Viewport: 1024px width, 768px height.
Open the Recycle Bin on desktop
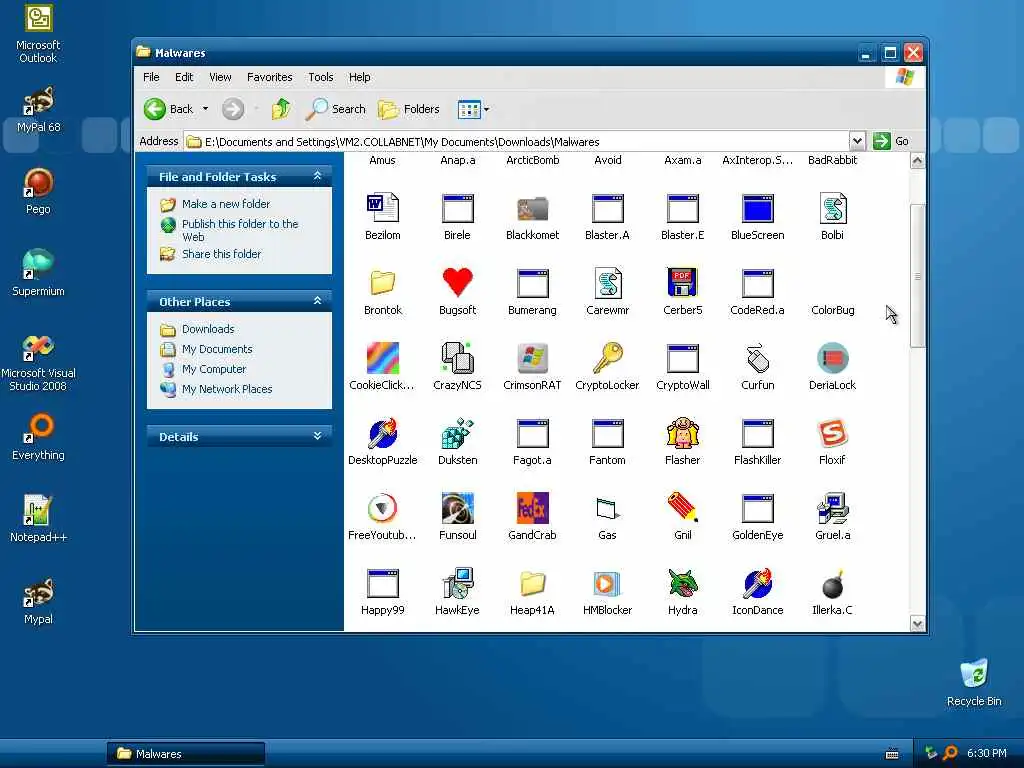pos(974,682)
